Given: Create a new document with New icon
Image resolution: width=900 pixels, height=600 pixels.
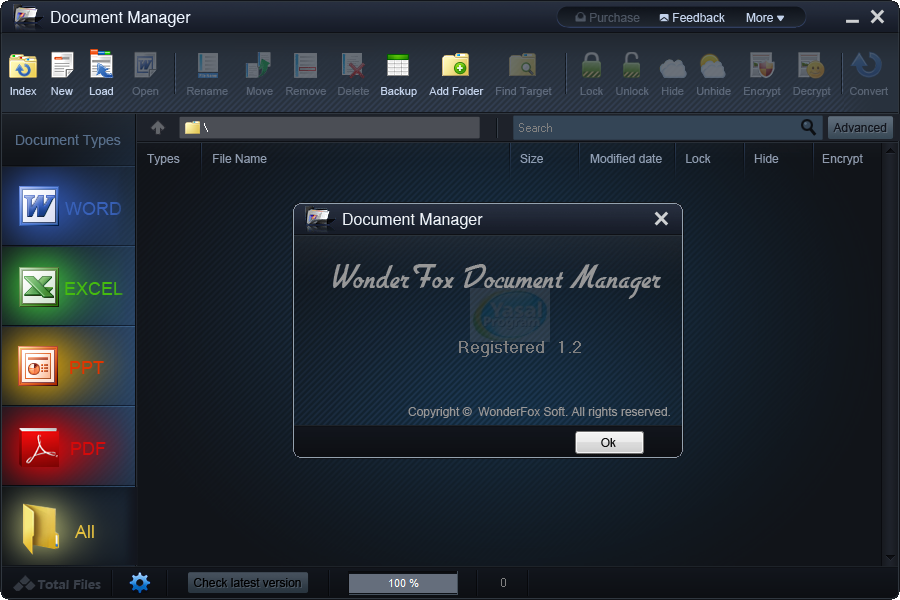Looking at the screenshot, I should point(62,73).
